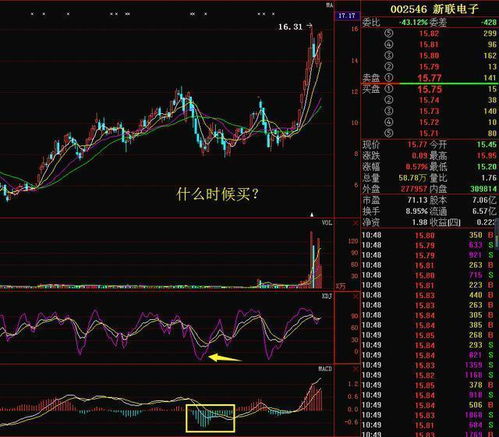Select the circled 1 sell level icon
The width and height of the screenshot is (499, 437).
pyautogui.click(x=389, y=78)
